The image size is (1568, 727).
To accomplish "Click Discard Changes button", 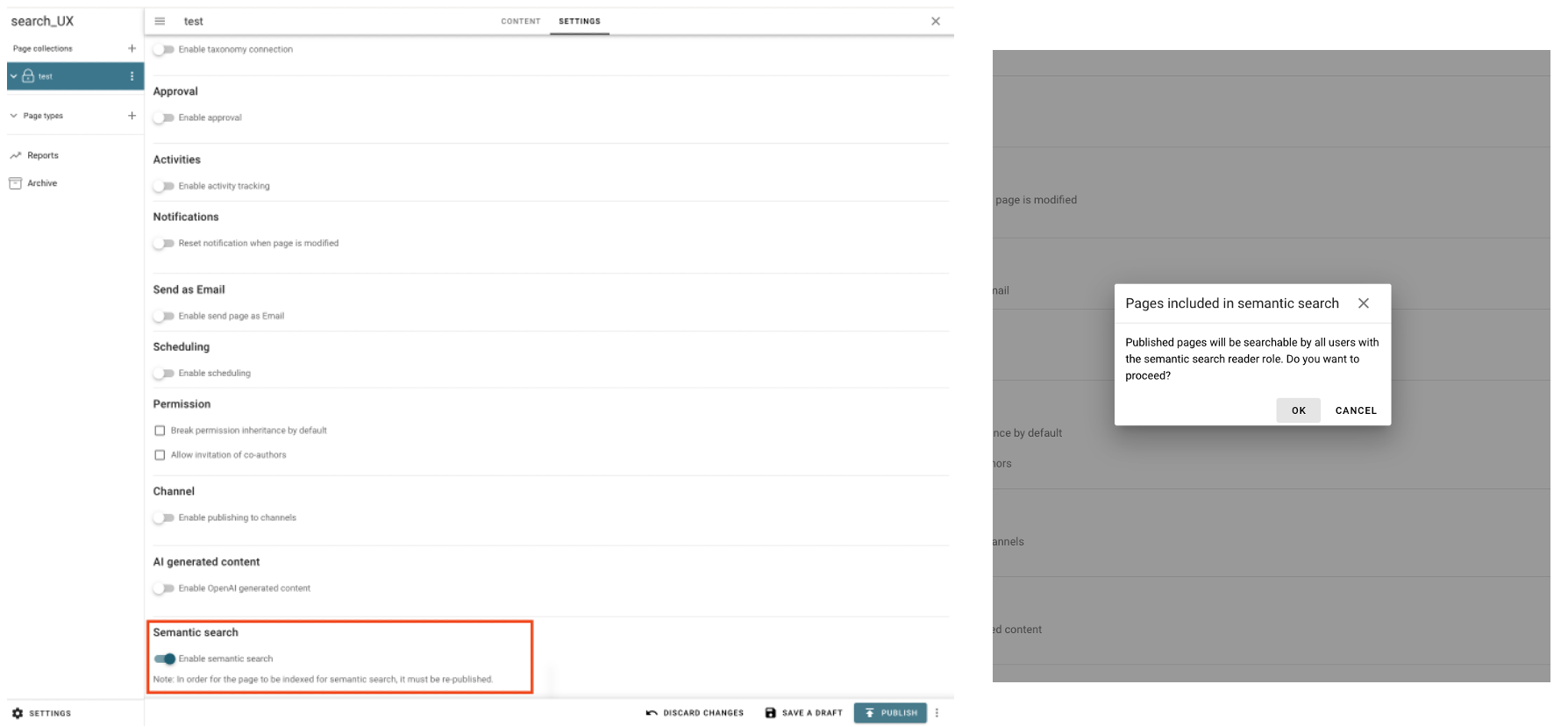I will coord(695,713).
